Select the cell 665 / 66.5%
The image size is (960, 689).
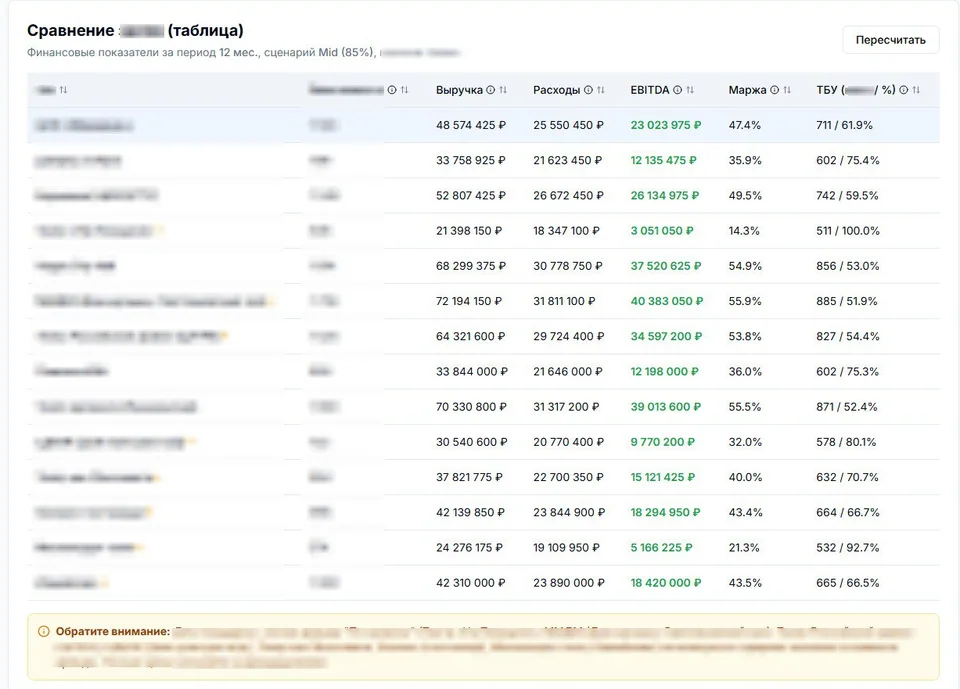(x=847, y=583)
